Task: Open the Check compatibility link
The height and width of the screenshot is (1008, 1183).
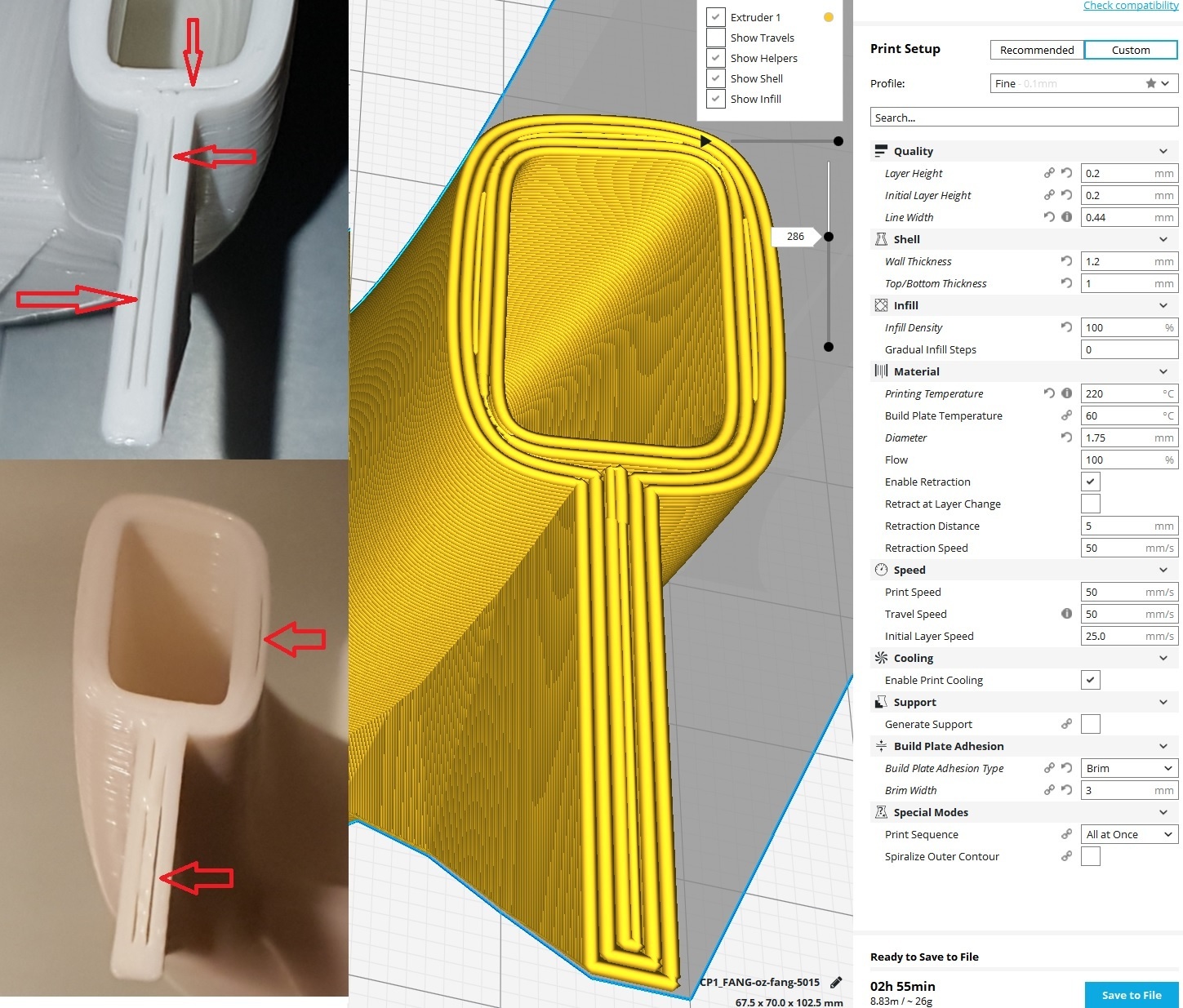Action: 1131,6
